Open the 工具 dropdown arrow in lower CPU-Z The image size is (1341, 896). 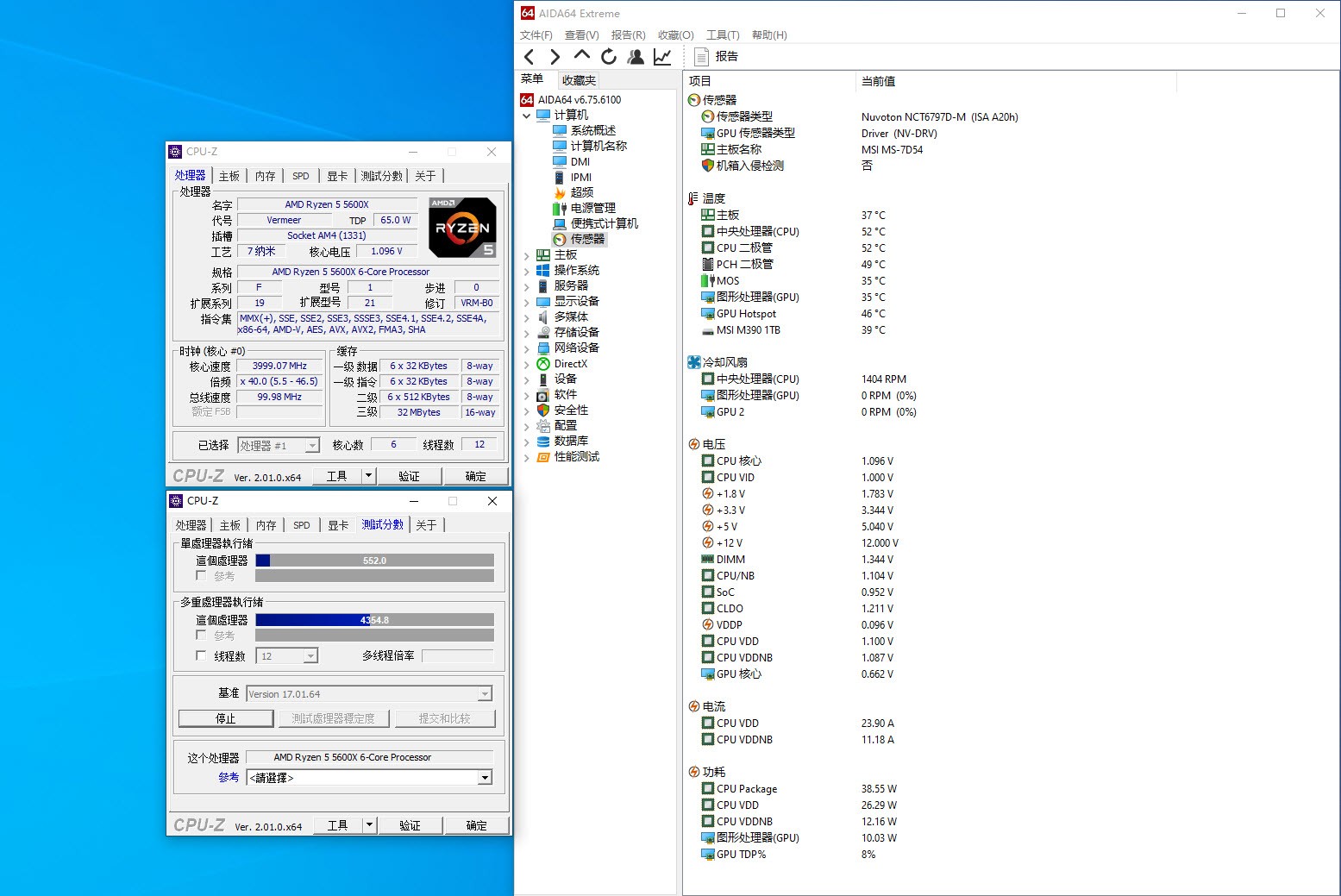click(369, 825)
